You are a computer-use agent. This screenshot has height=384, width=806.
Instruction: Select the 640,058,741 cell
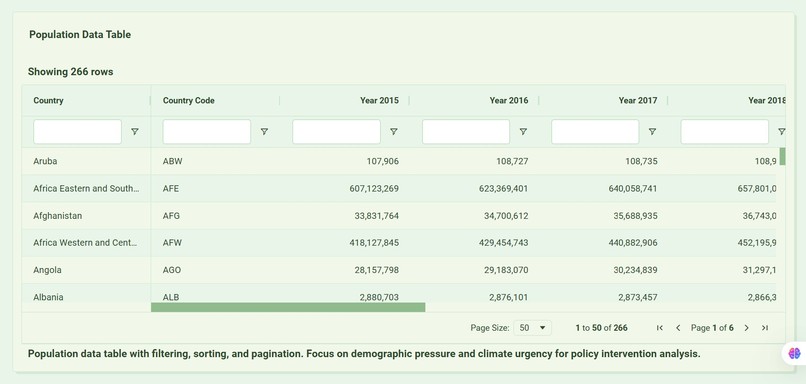pos(603,189)
